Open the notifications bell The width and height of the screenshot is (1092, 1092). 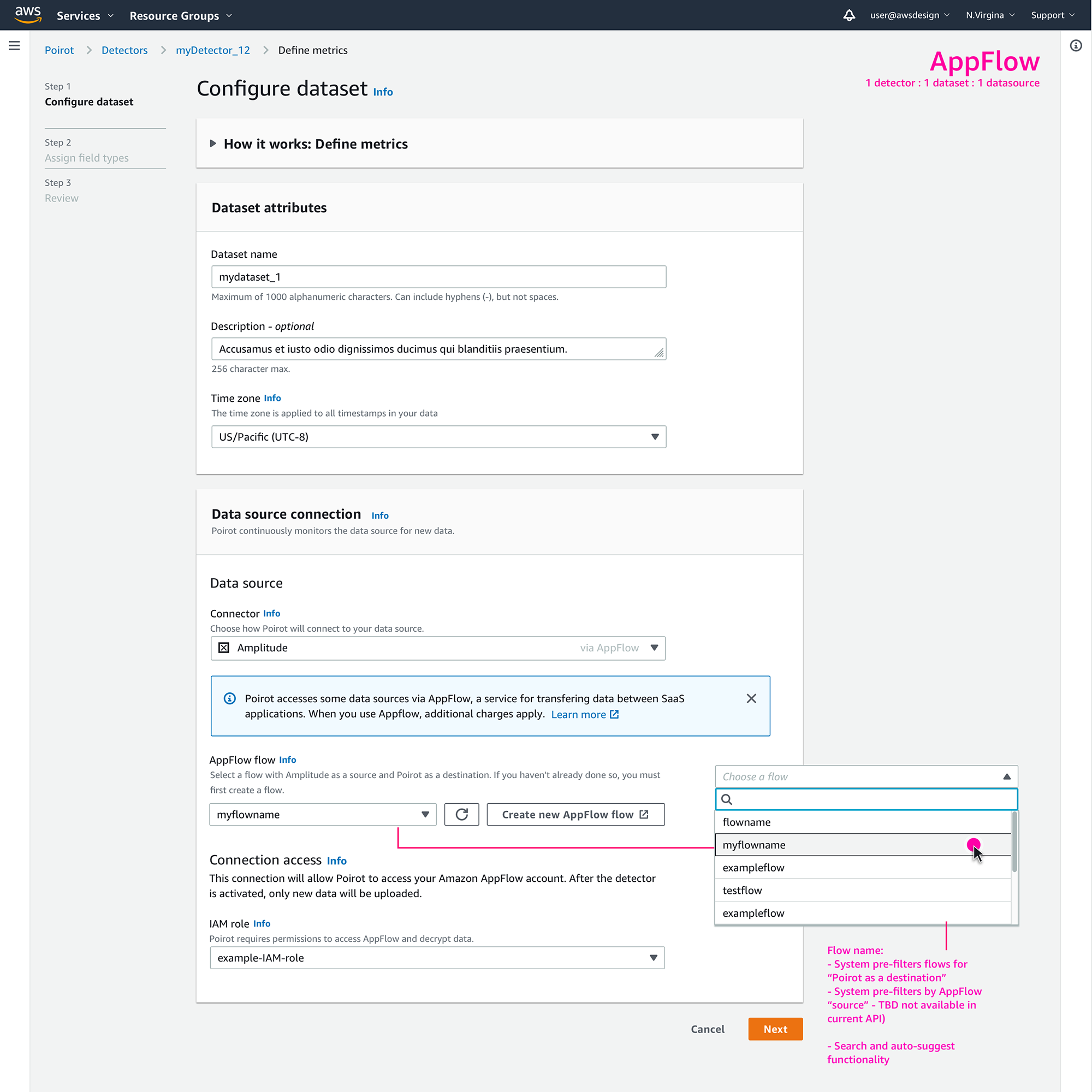click(849, 15)
